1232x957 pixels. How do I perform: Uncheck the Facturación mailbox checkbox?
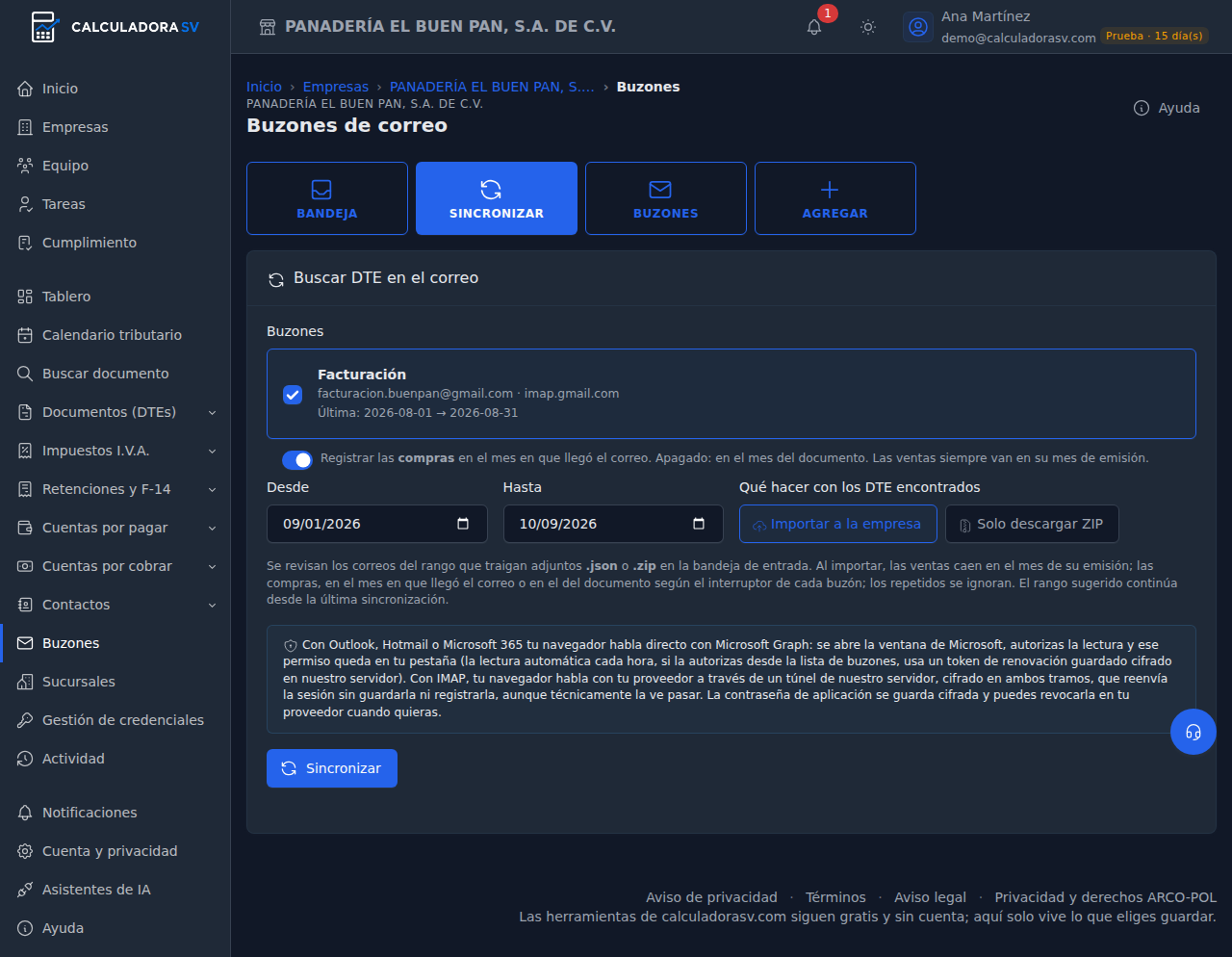click(293, 395)
